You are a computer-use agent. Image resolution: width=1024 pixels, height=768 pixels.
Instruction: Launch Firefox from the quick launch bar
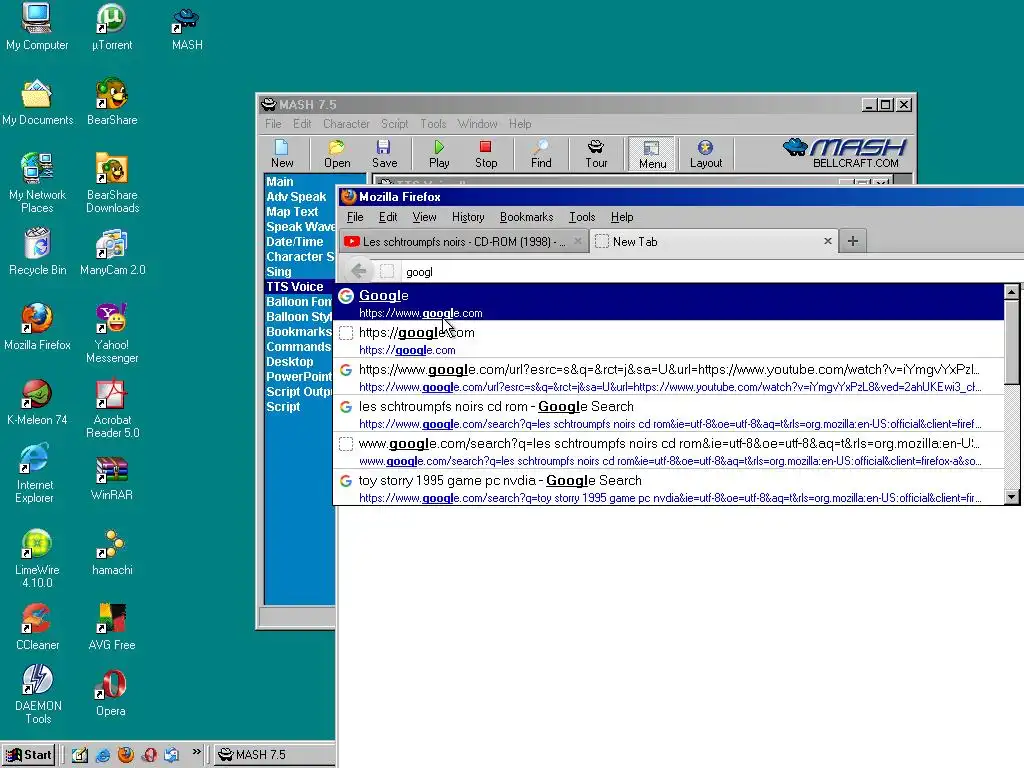coord(125,755)
